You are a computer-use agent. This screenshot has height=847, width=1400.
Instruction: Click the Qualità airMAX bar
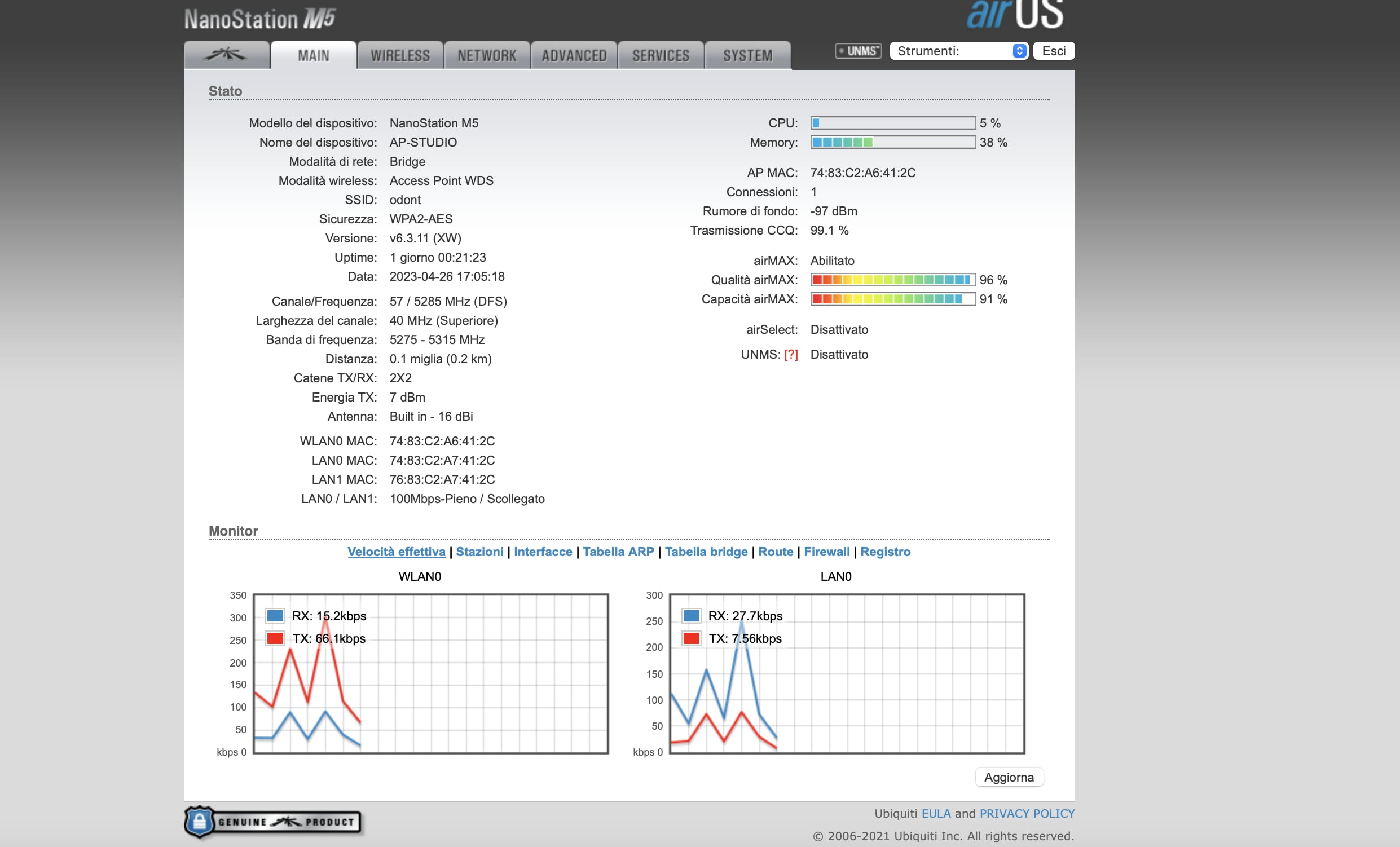click(893, 280)
